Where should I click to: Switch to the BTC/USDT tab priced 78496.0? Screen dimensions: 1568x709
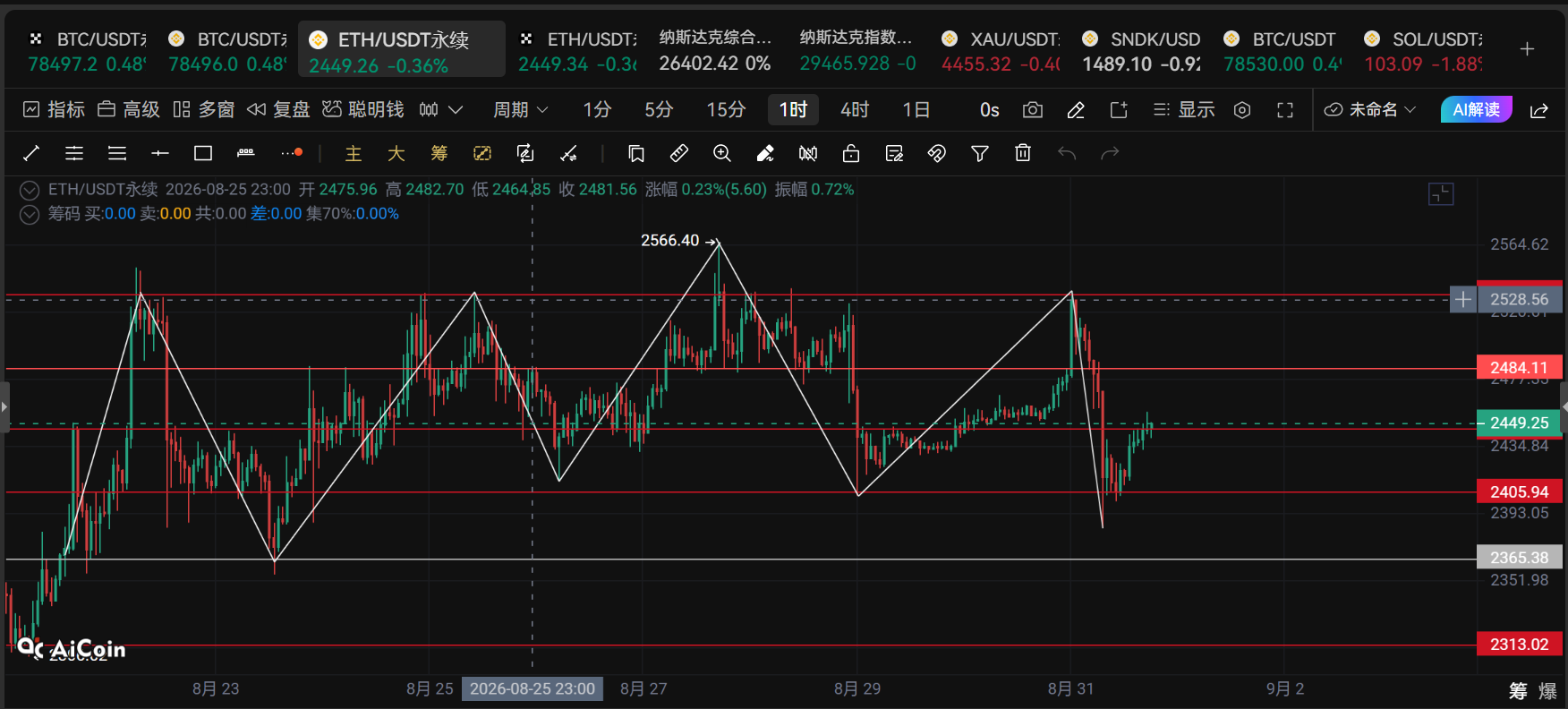(x=227, y=51)
